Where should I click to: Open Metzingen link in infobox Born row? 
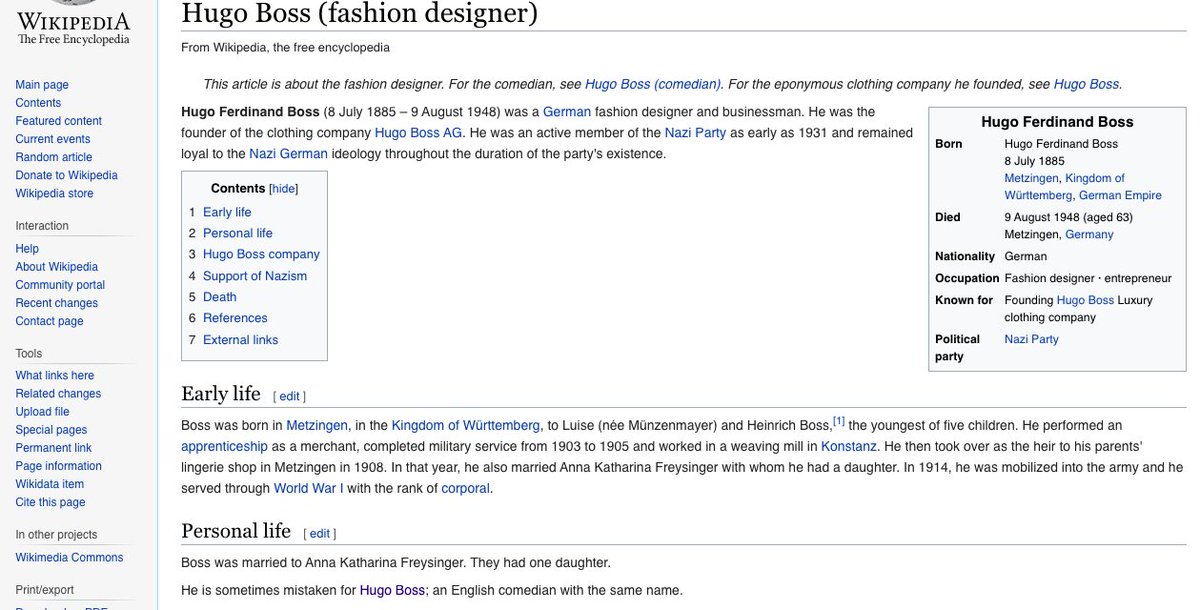coord(1031,178)
